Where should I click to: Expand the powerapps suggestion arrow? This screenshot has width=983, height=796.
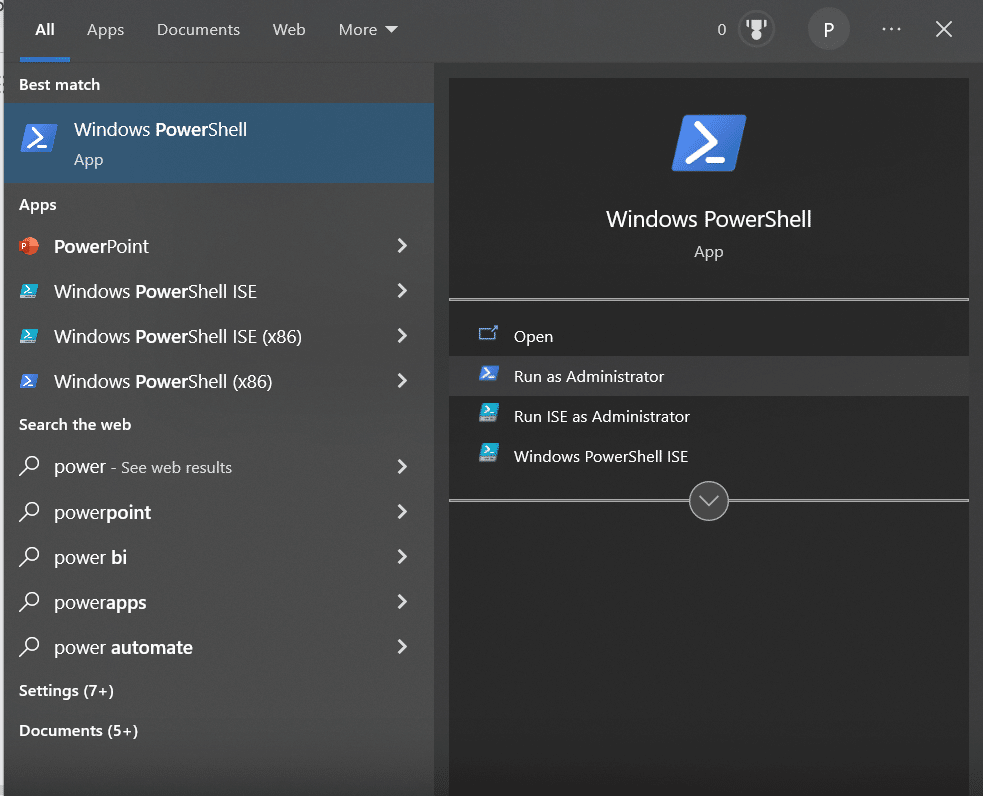(402, 602)
